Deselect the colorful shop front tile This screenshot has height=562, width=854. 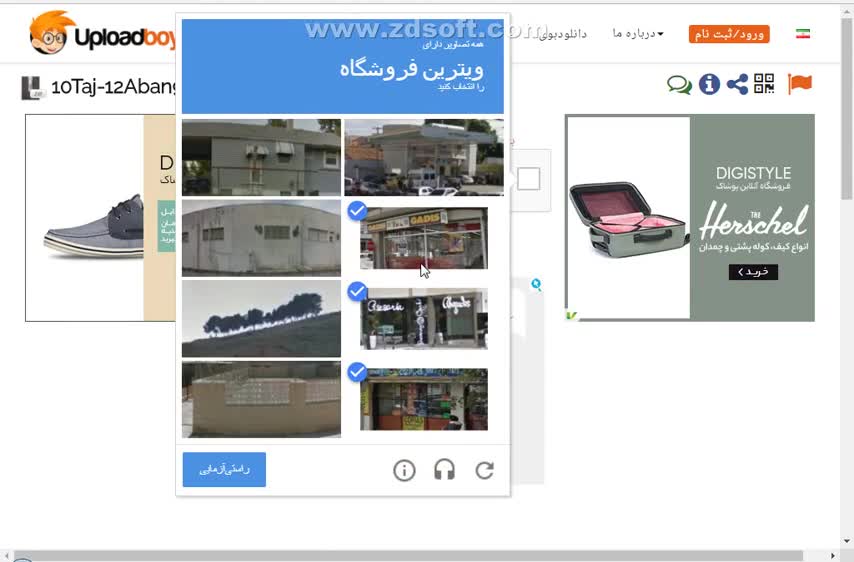pos(424,399)
